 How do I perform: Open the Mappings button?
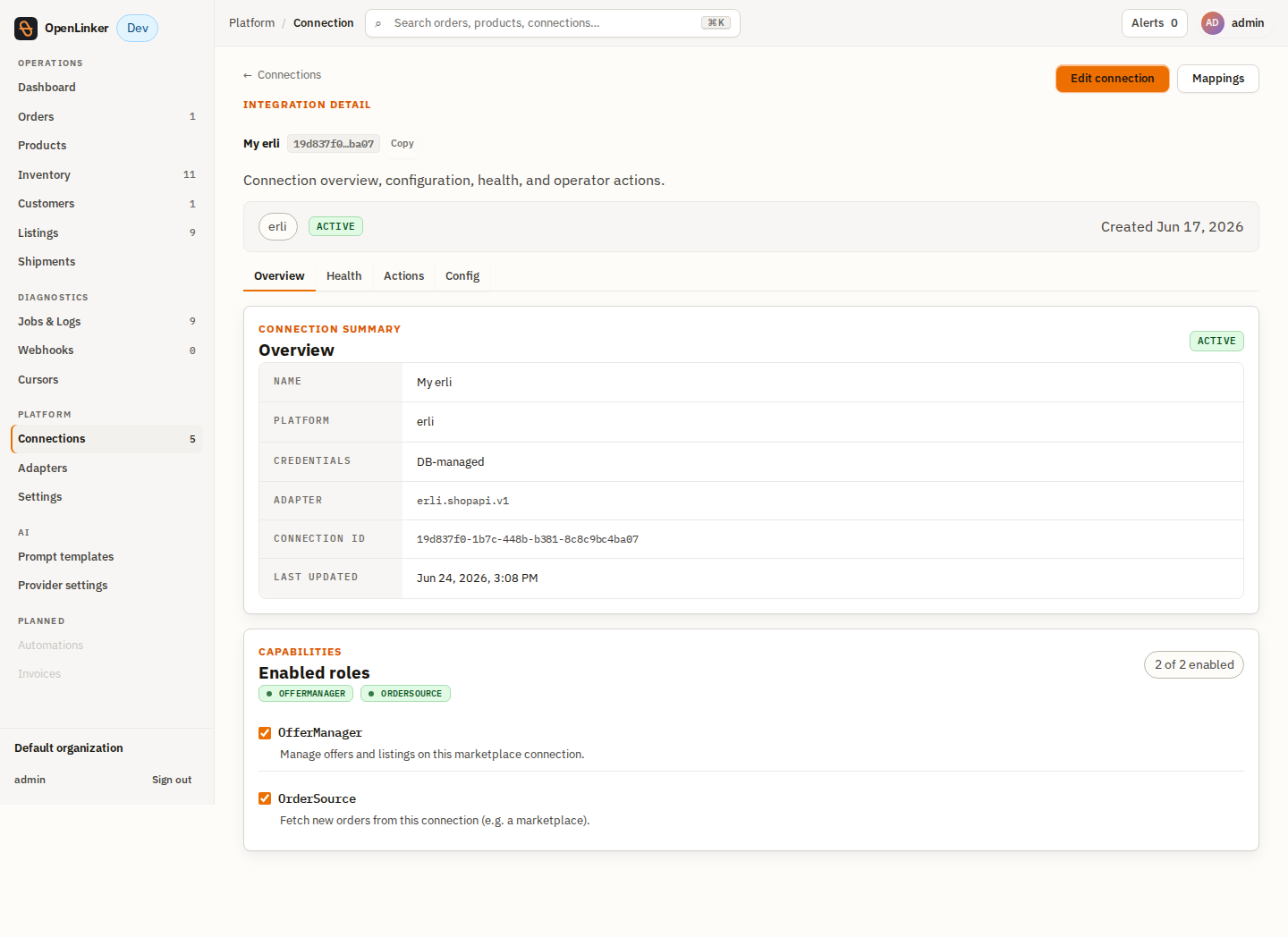(1218, 79)
